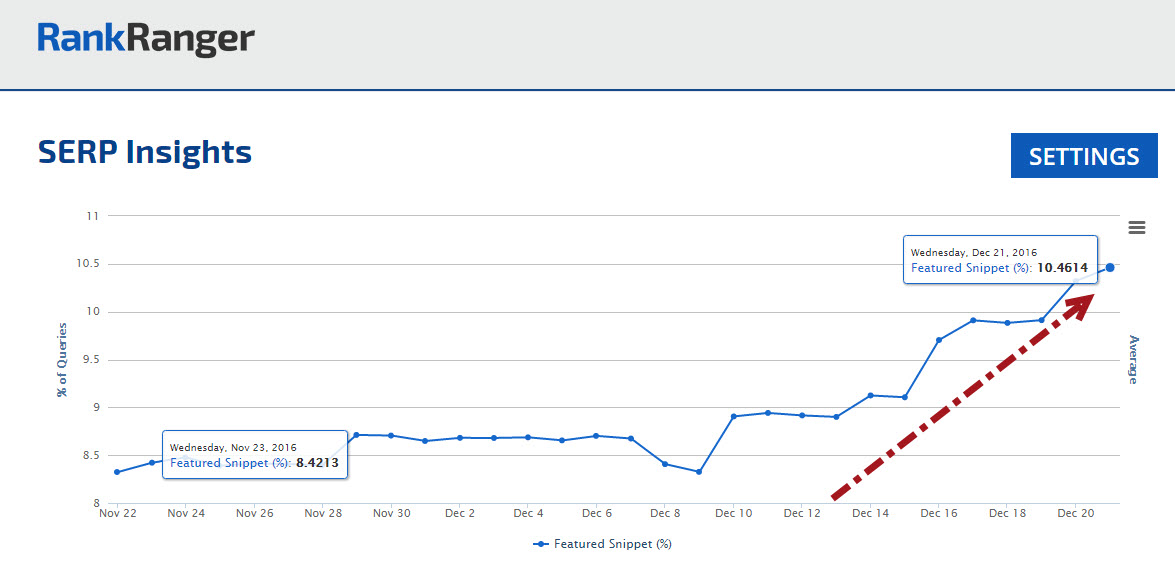Select the Dec 21 highlighted data point
This screenshot has width=1175, height=567.
coord(1110,267)
